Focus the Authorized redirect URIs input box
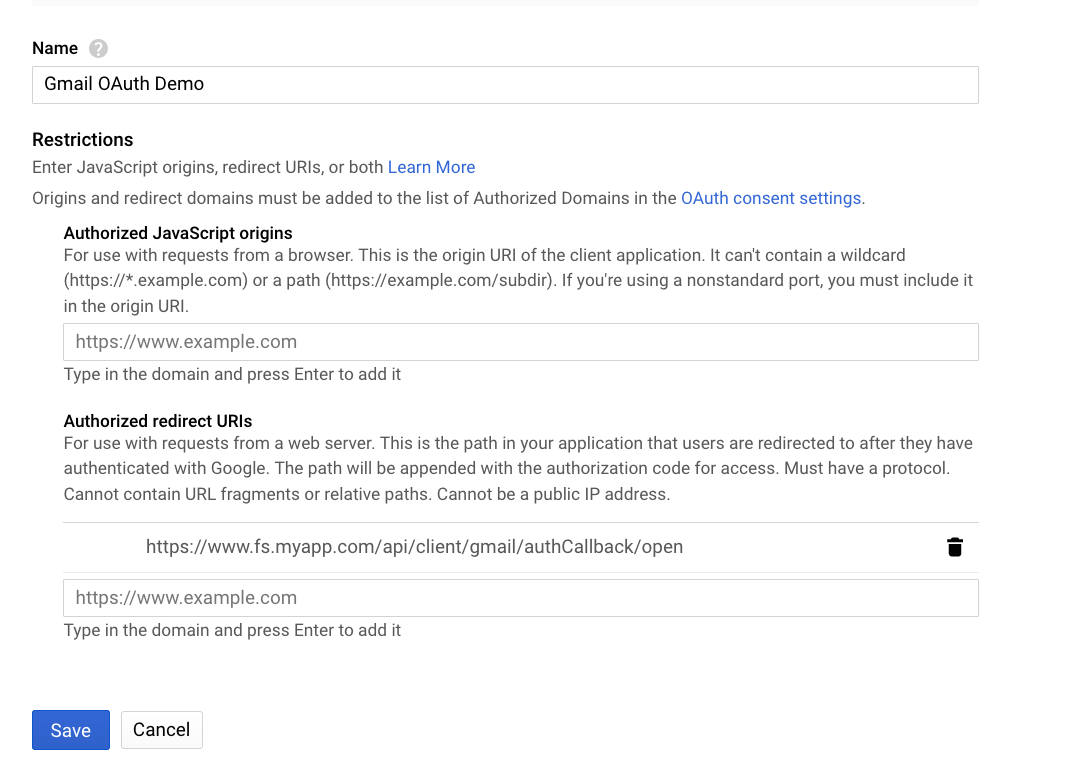This screenshot has height=782, width=1070. (x=520, y=598)
